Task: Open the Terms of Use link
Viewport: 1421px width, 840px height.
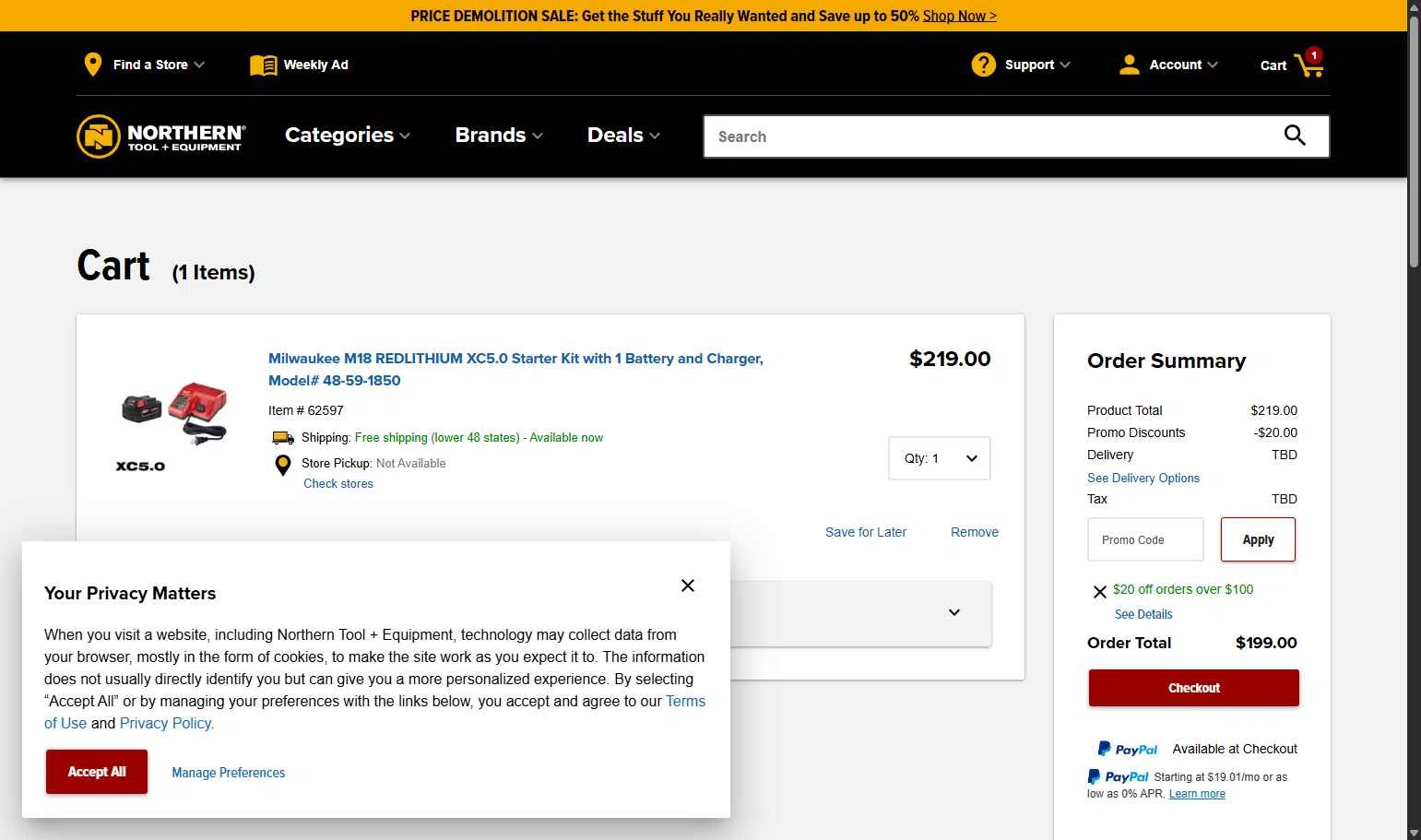Action: point(686,701)
